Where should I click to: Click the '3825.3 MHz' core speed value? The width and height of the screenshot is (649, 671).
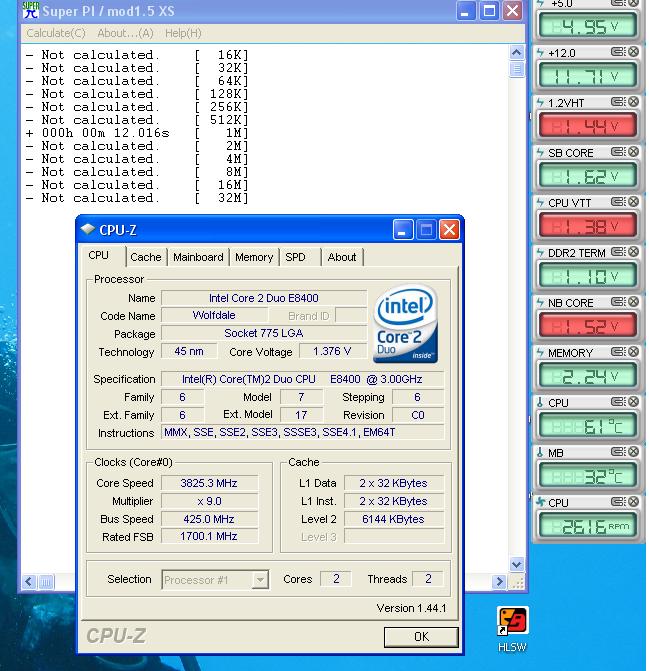[209, 483]
